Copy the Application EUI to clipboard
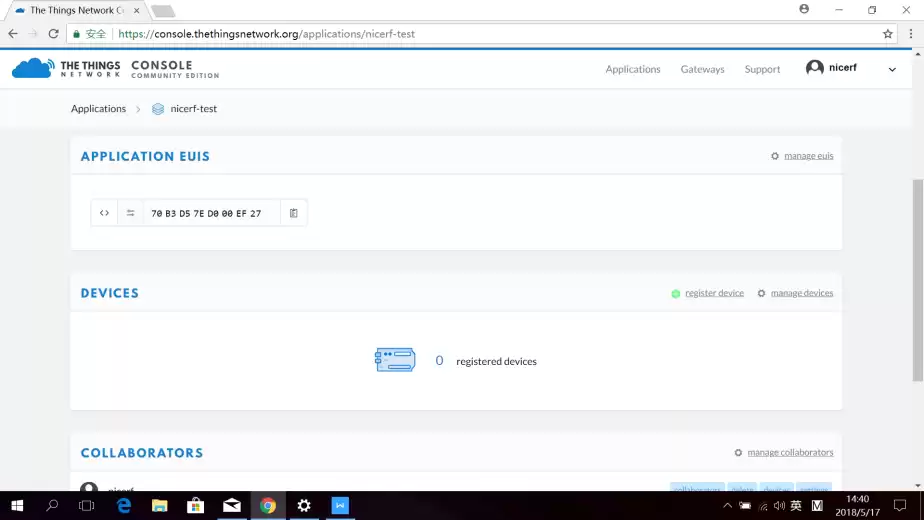The image size is (924, 520). click(x=294, y=213)
